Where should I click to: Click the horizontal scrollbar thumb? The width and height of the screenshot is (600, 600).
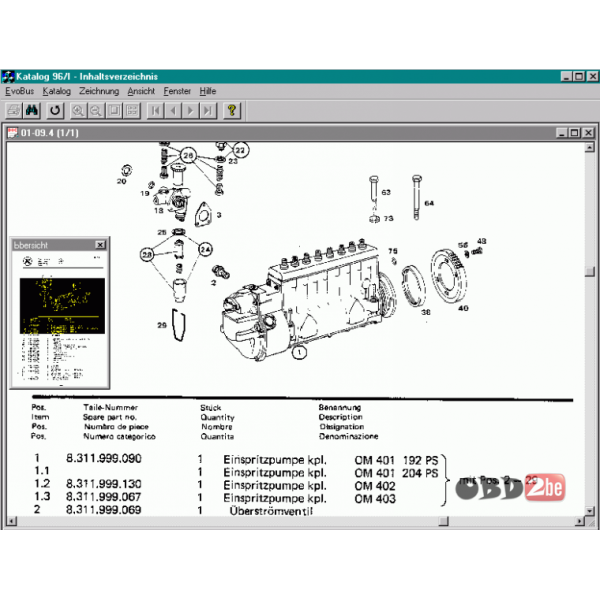(x=443, y=521)
